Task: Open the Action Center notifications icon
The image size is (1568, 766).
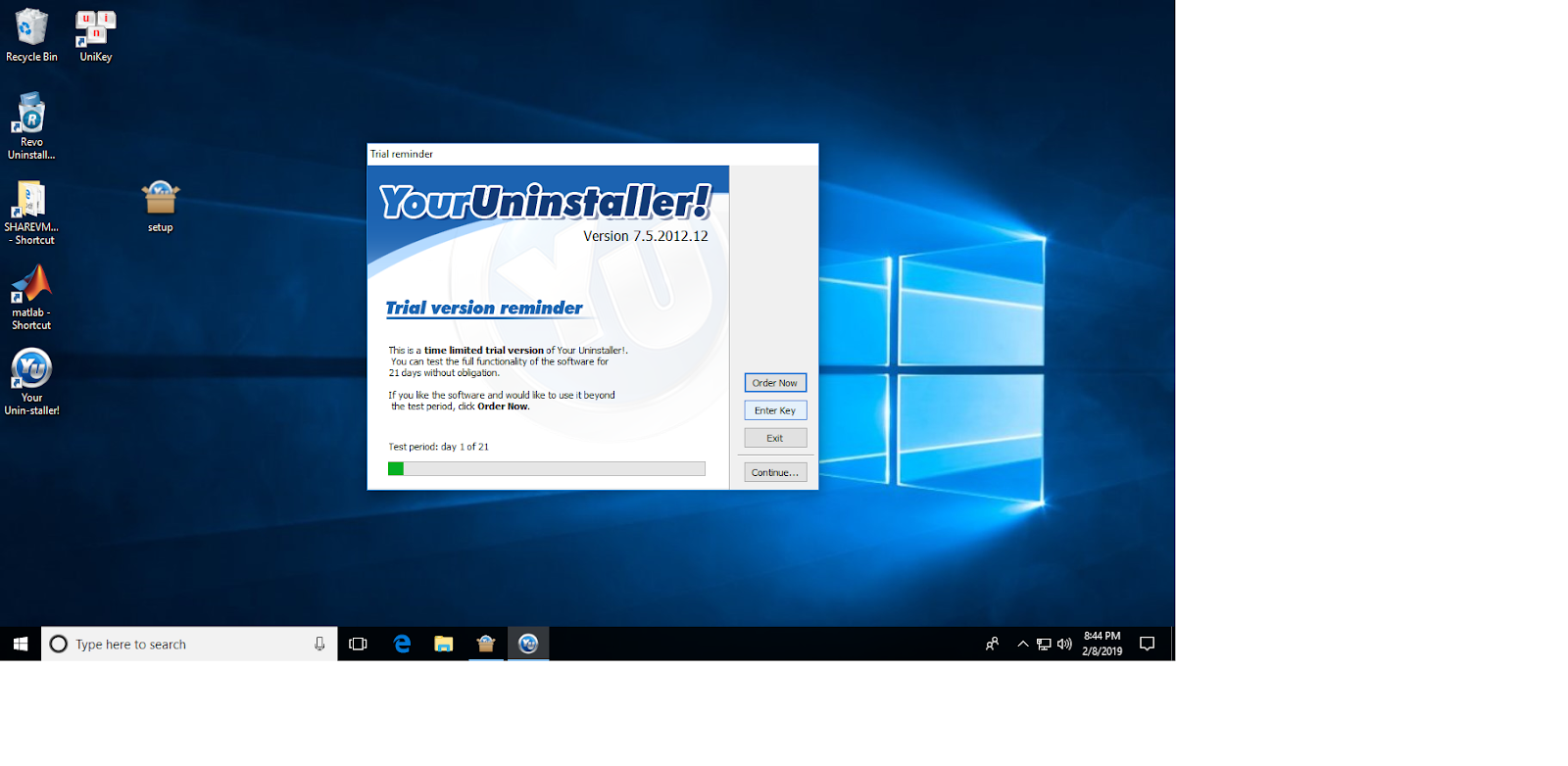Action: coord(1148,644)
